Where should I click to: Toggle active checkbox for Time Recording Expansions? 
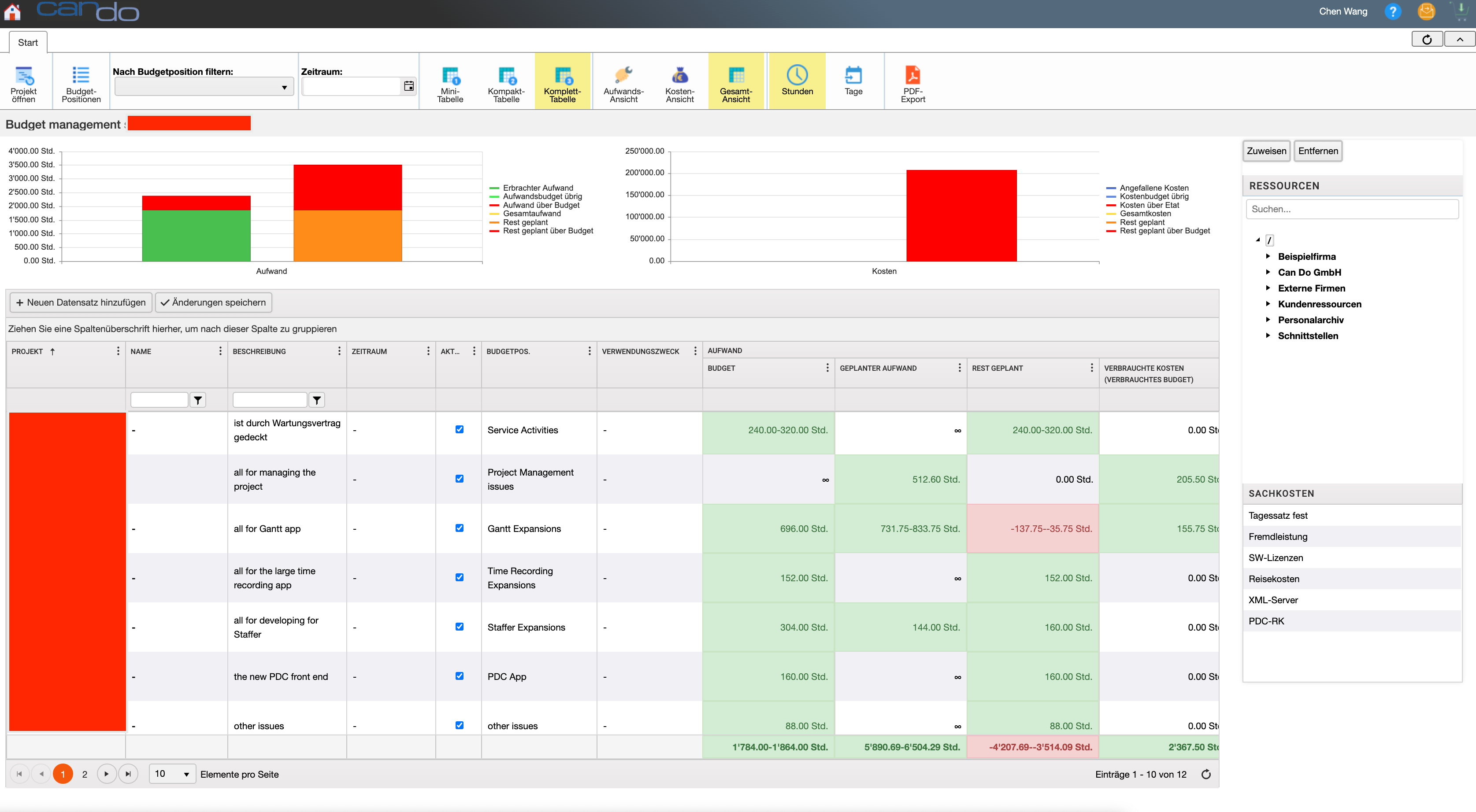pos(460,577)
